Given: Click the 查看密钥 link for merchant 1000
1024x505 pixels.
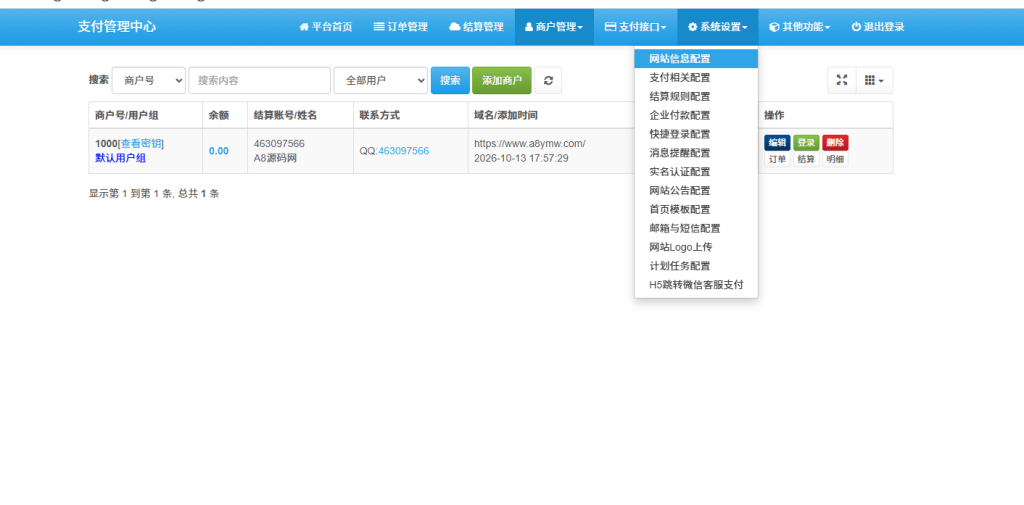Looking at the screenshot, I should [141, 144].
